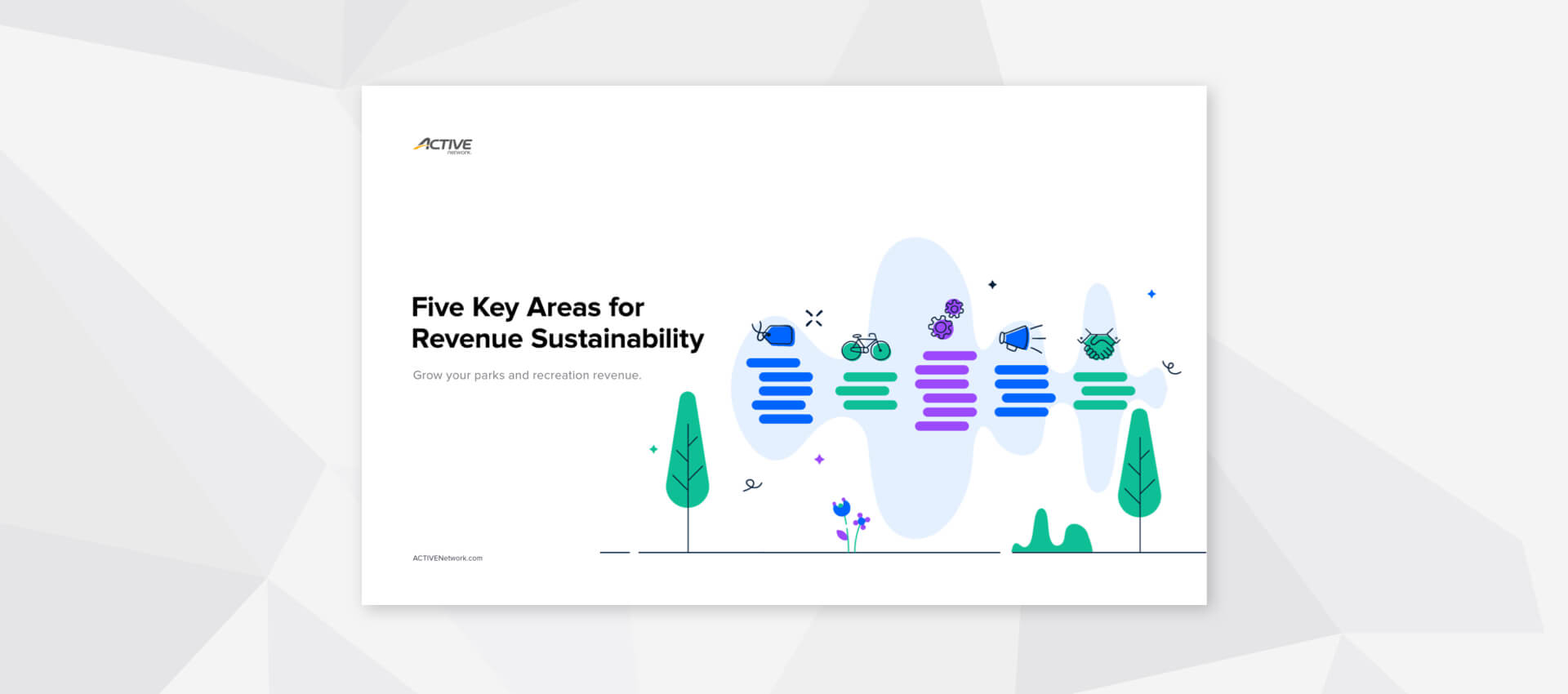Click blue bars under the megaphone
This screenshot has height=694, width=1568.
pyautogui.click(x=1024, y=391)
